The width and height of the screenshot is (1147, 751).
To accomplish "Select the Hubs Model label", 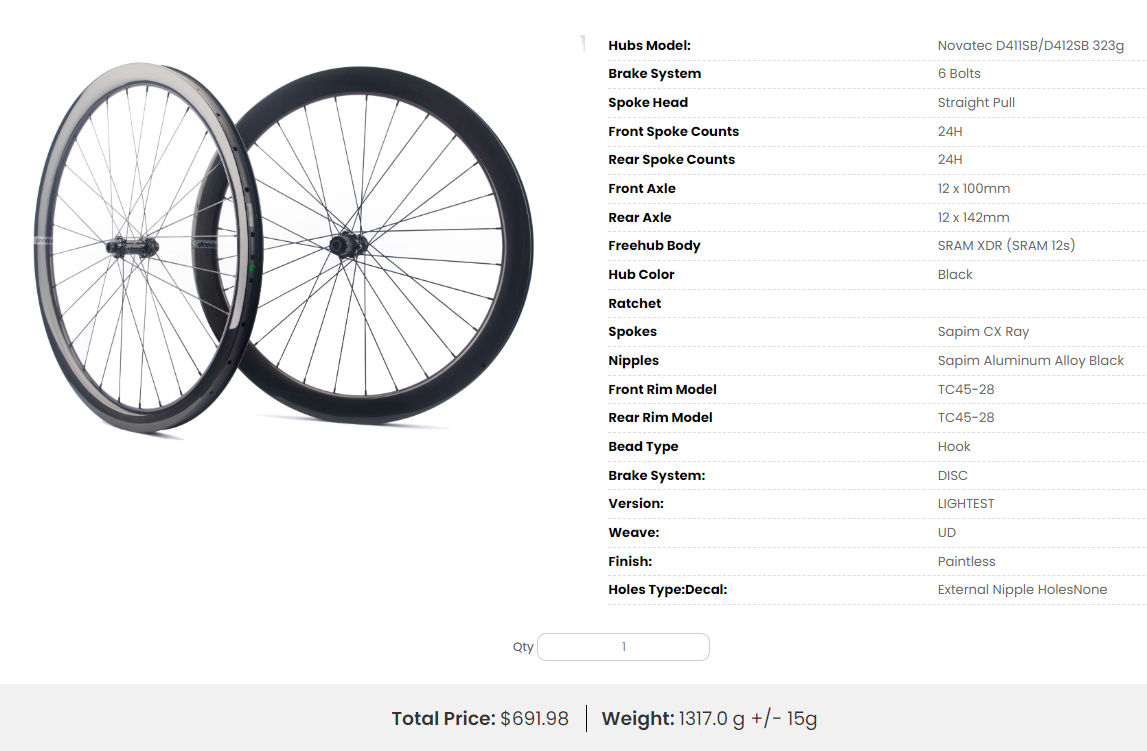I will click(649, 45).
